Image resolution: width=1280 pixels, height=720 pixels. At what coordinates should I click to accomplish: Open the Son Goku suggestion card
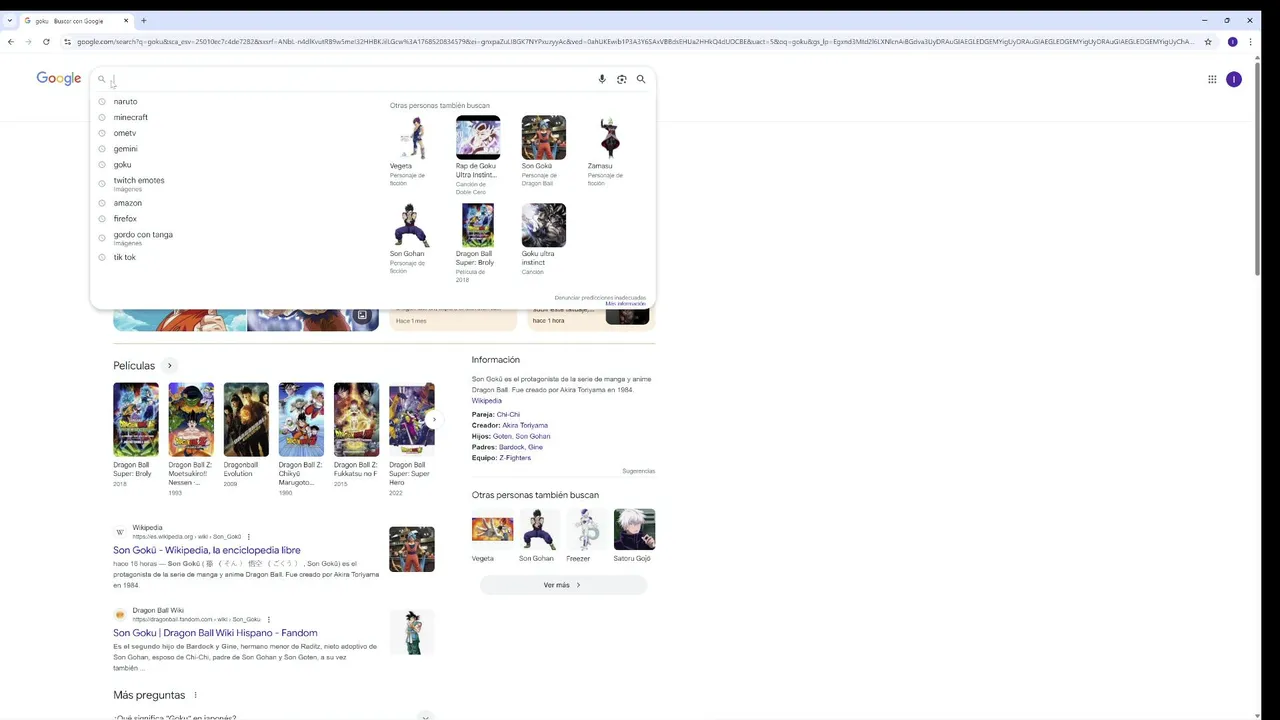543,150
